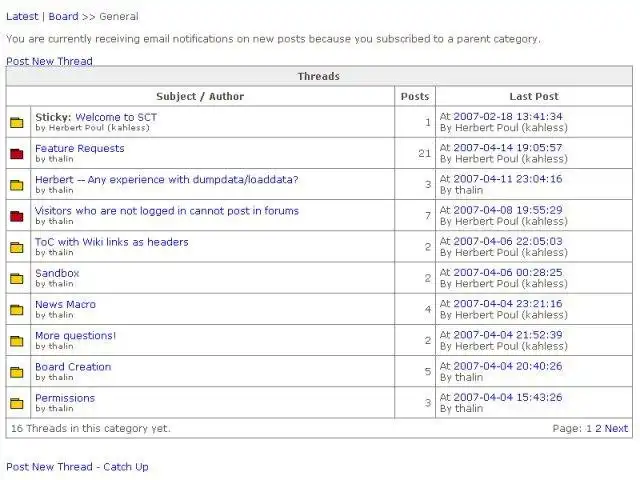The width and height of the screenshot is (640, 480).
Task: Open the Sandbox thread
Action: [57, 273]
